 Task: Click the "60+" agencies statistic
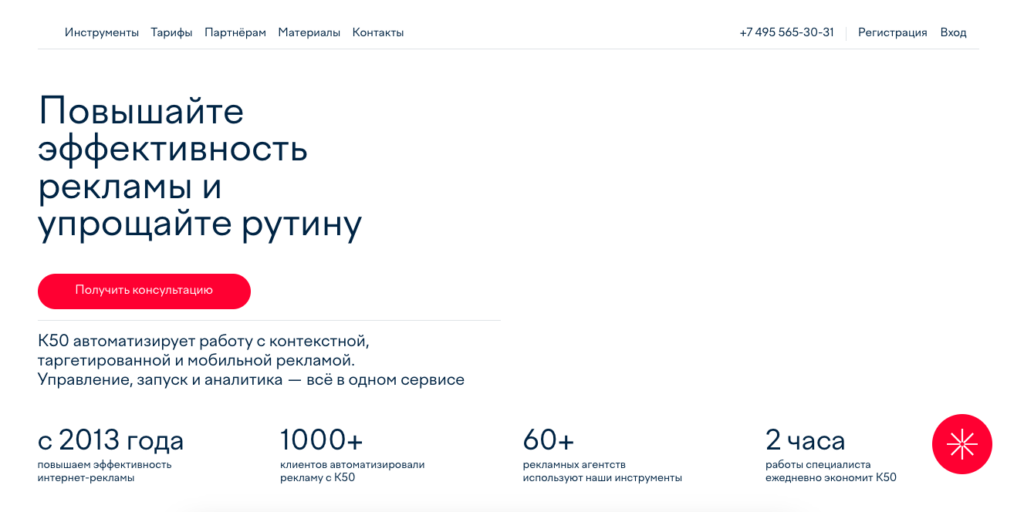point(549,441)
